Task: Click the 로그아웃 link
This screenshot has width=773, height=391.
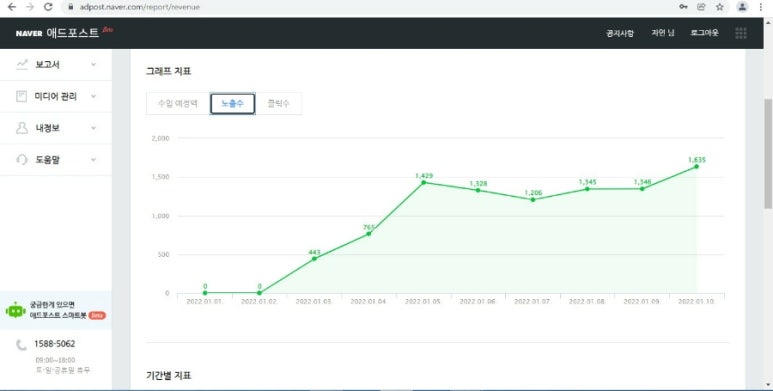Action: (x=704, y=33)
